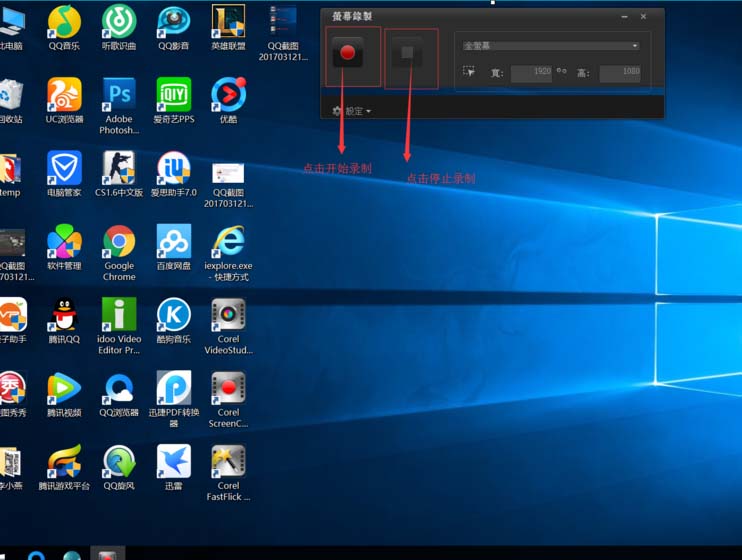Image resolution: width=742 pixels, height=560 pixels.
Task: Open 电脑管家 desktop shortcut
Action: click(x=64, y=174)
